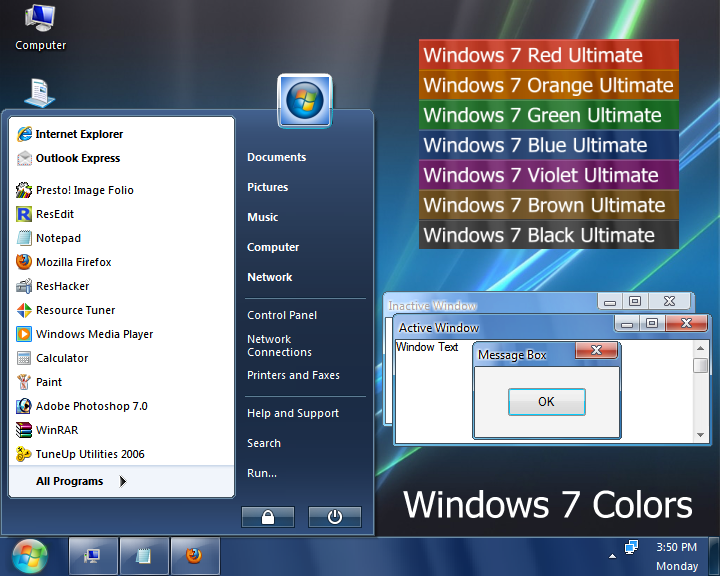Open the computer taskbar quick-launch icon
The width and height of the screenshot is (720, 576).
(x=93, y=556)
